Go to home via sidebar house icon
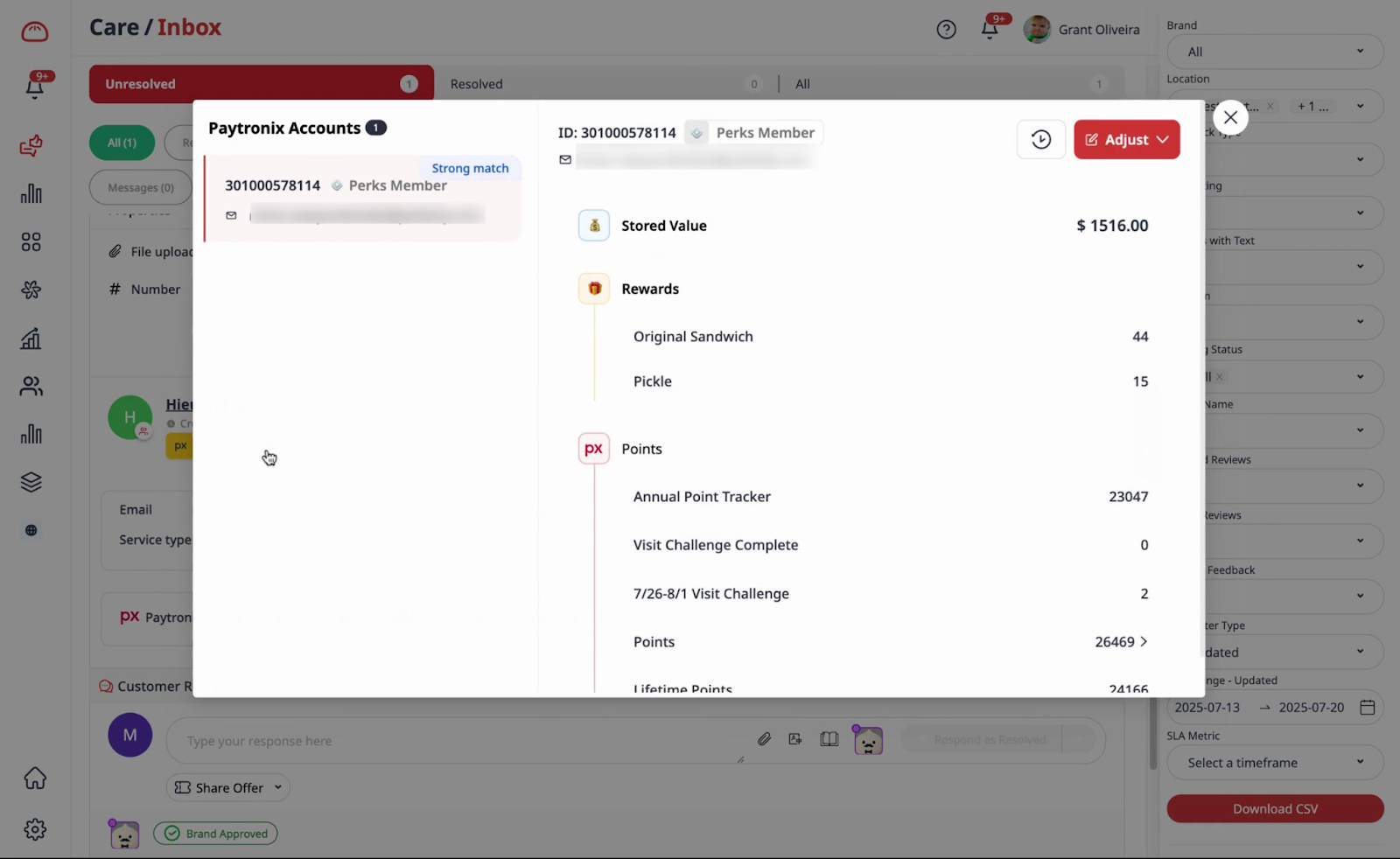This screenshot has width=1400, height=859. coord(35,778)
